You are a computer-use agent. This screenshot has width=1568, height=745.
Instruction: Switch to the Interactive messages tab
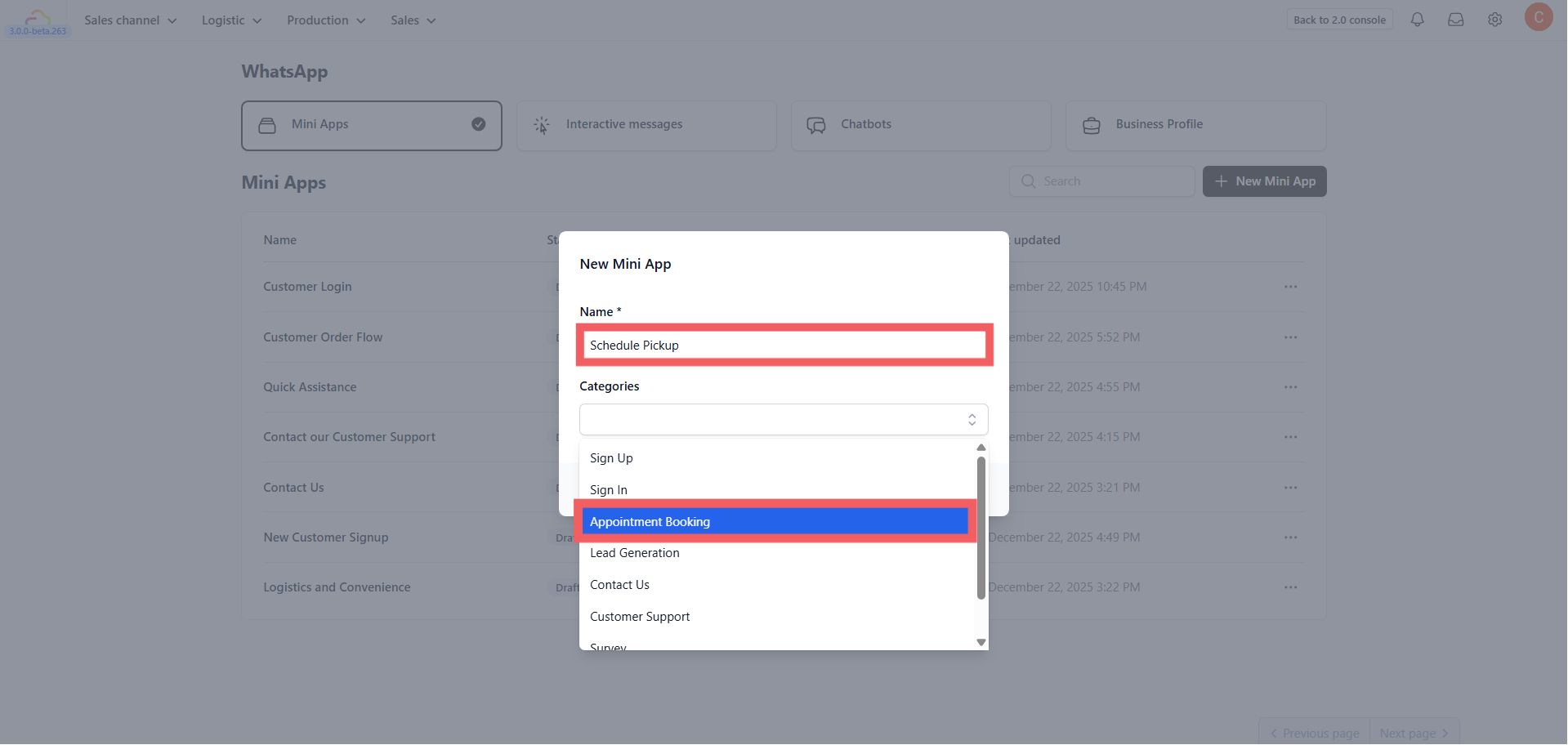click(646, 126)
